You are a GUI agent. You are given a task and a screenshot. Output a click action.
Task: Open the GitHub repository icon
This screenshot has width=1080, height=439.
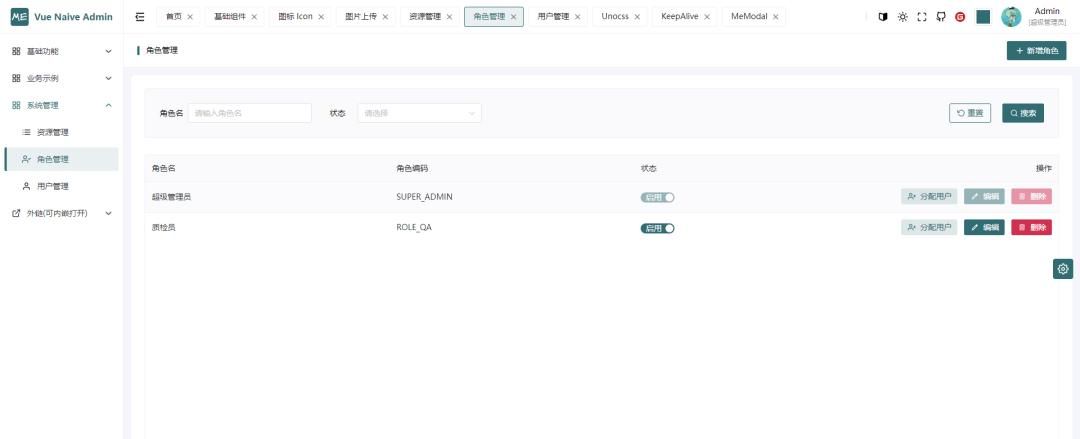941,17
